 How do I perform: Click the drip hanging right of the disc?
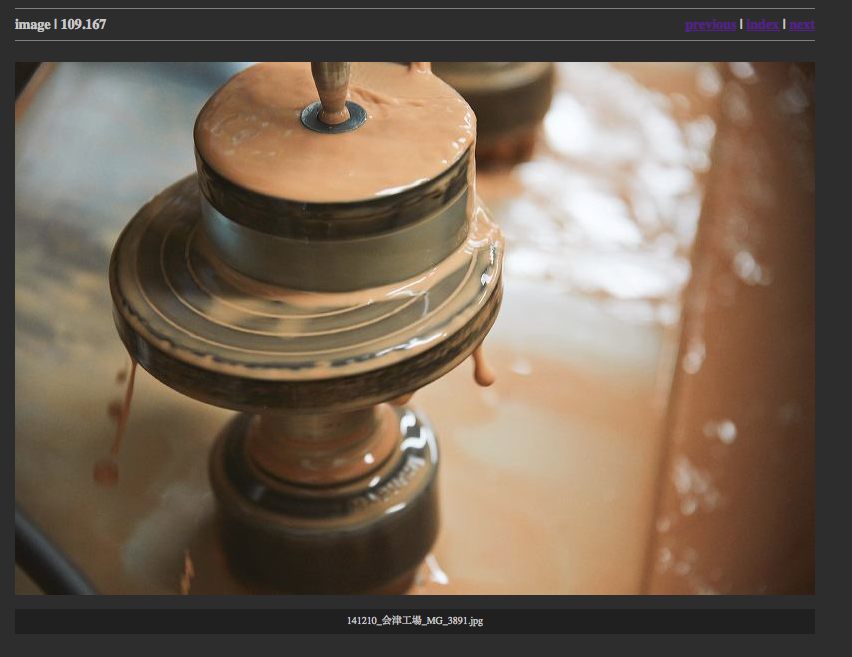(x=483, y=368)
